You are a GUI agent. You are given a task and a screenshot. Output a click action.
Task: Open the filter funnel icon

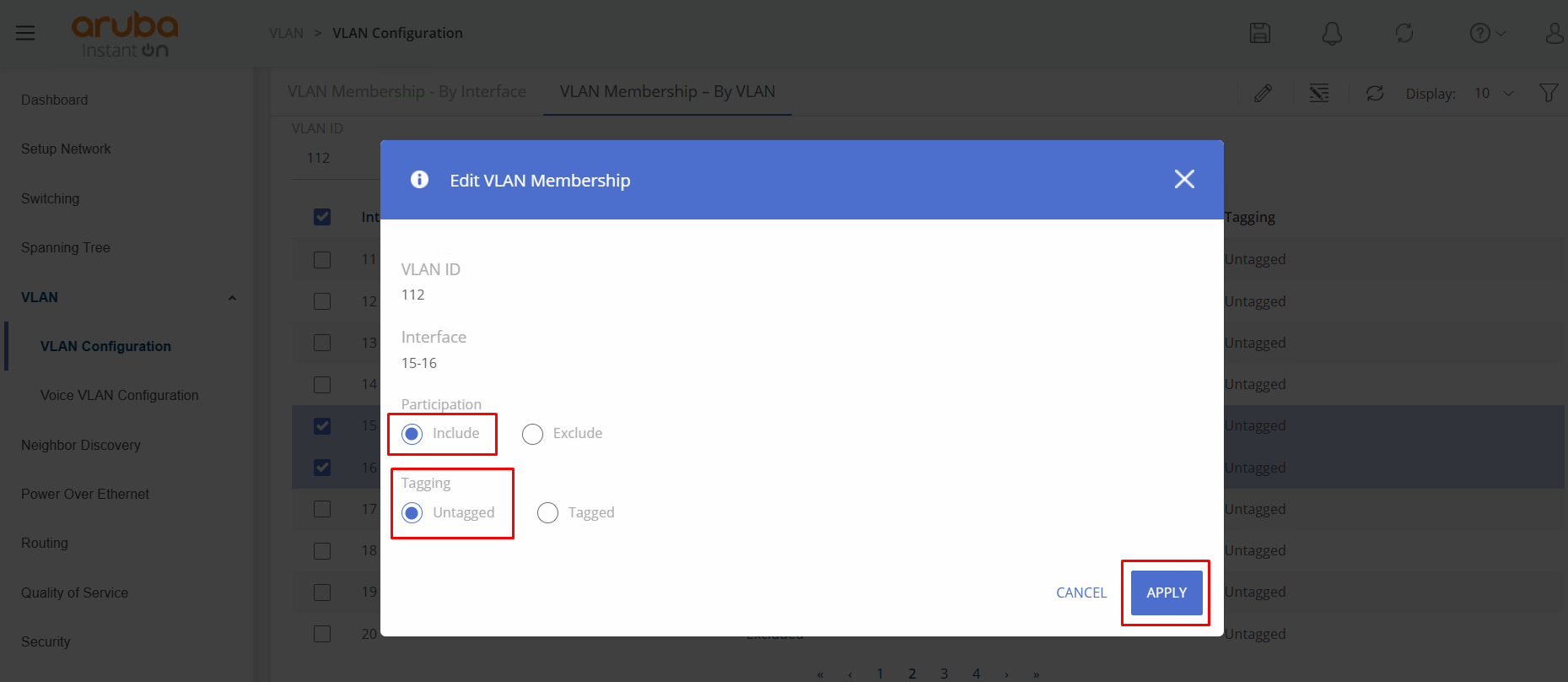point(1549,93)
